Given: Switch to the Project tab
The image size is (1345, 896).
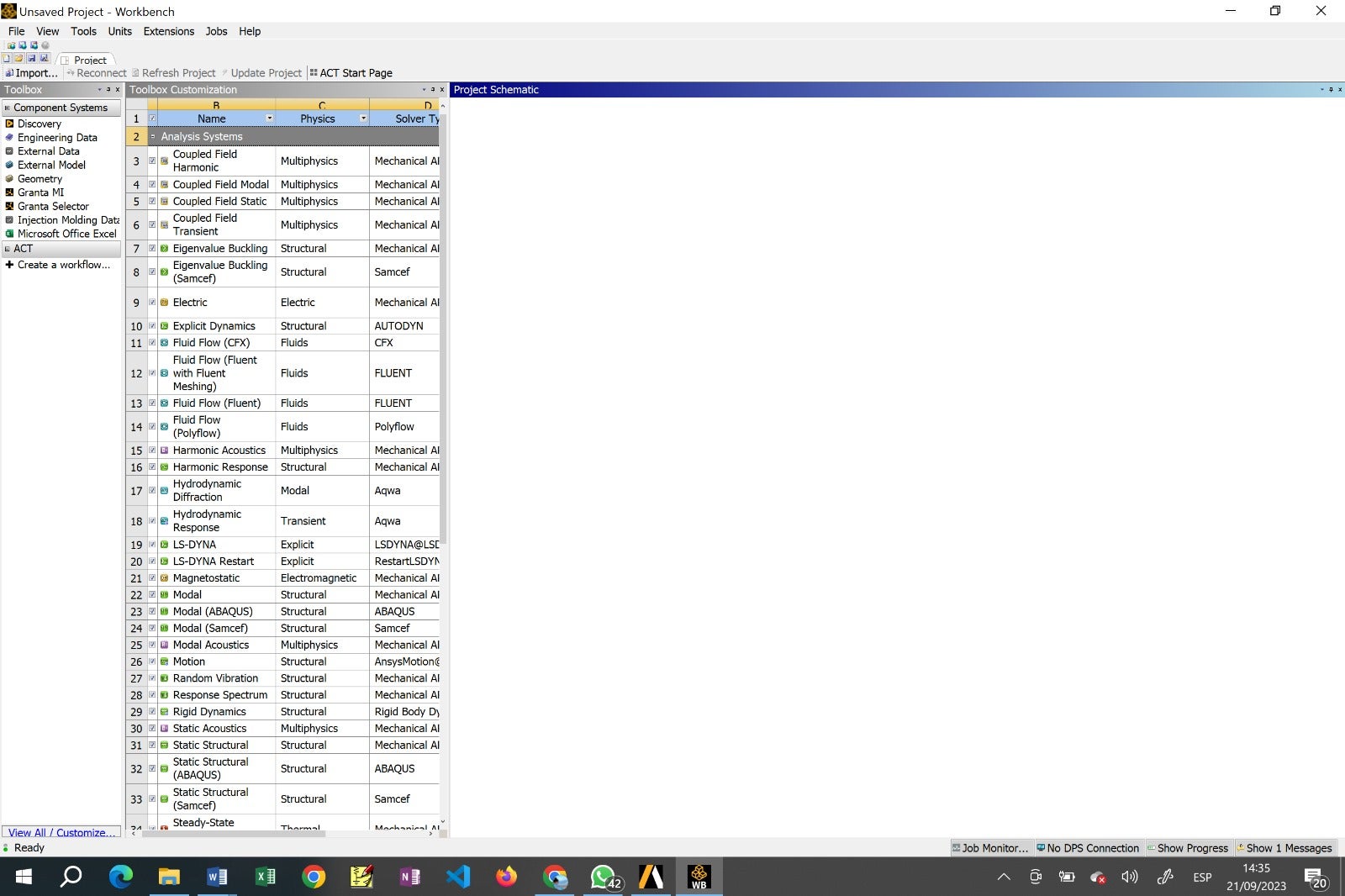Looking at the screenshot, I should (x=85, y=60).
